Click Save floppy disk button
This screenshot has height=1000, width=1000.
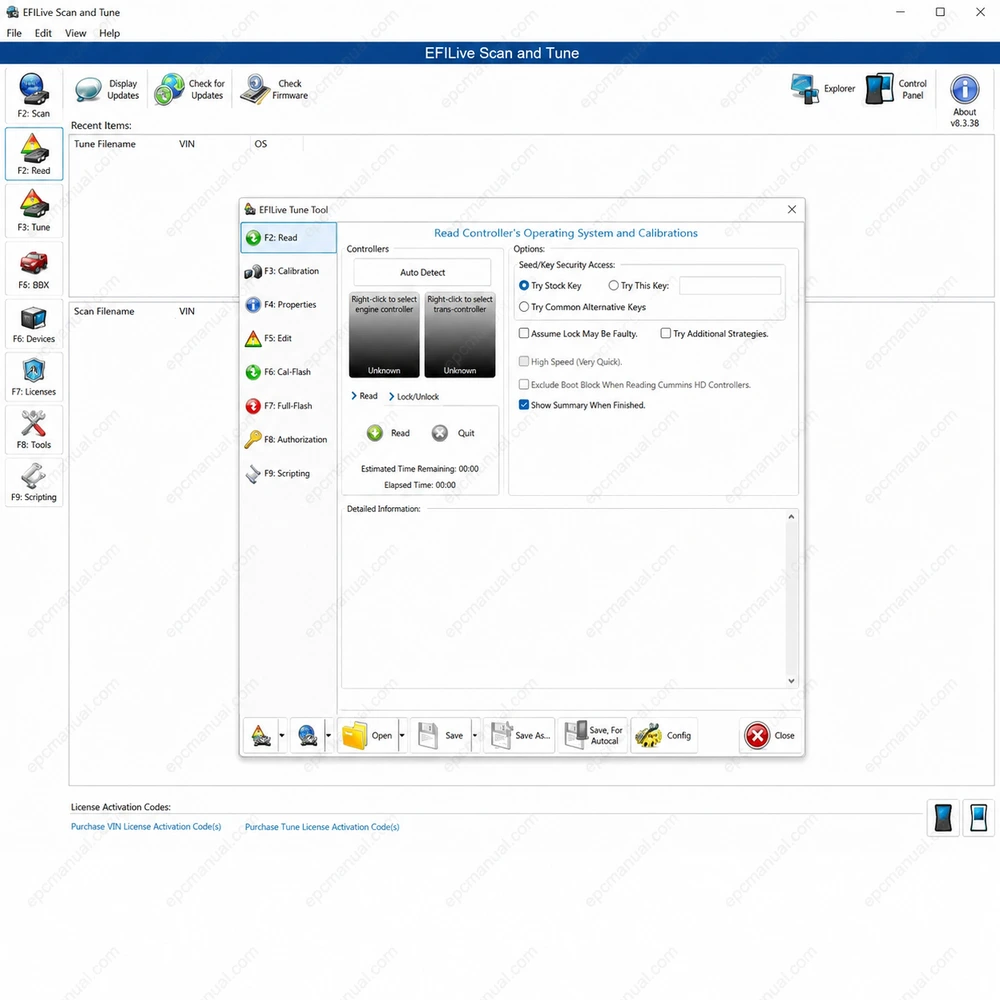coord(441,735)
